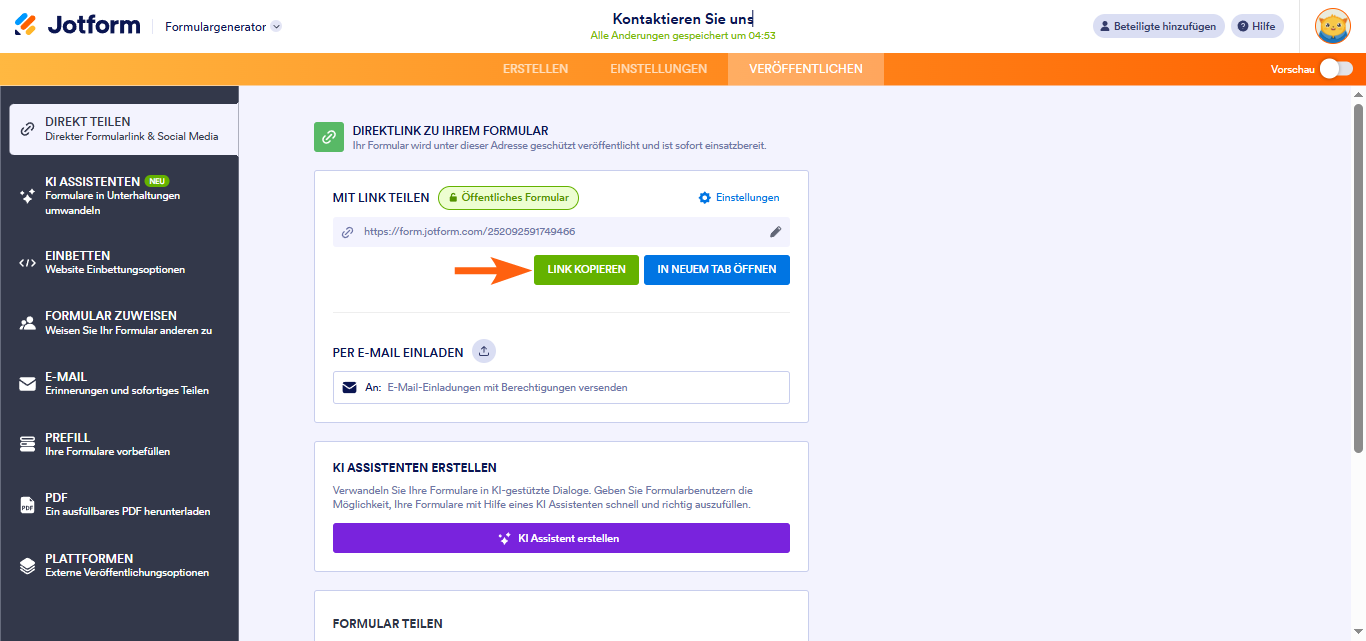The width and height of the screenshot is (1366, 641).
Task: Edit form URL with pencil icon
Action: pyautogui.click(x=775, y=232)
